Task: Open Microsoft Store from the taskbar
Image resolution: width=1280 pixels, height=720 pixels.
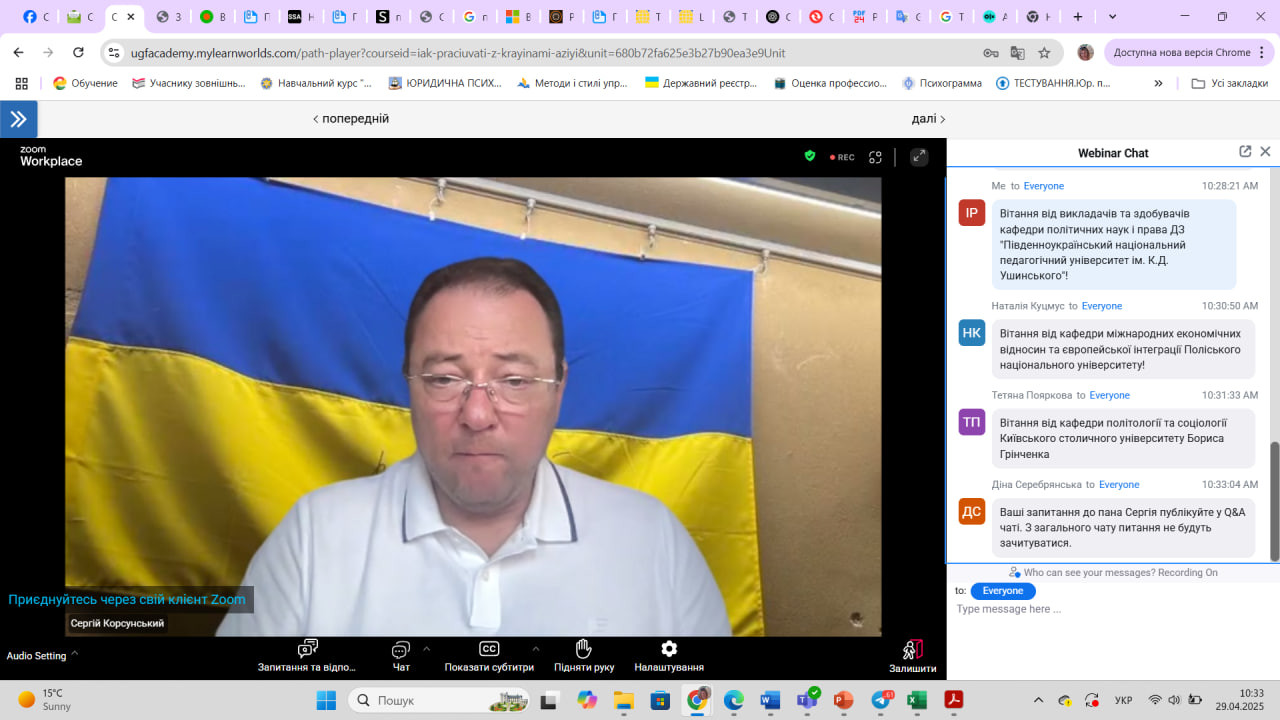Action: pos(661,700)
